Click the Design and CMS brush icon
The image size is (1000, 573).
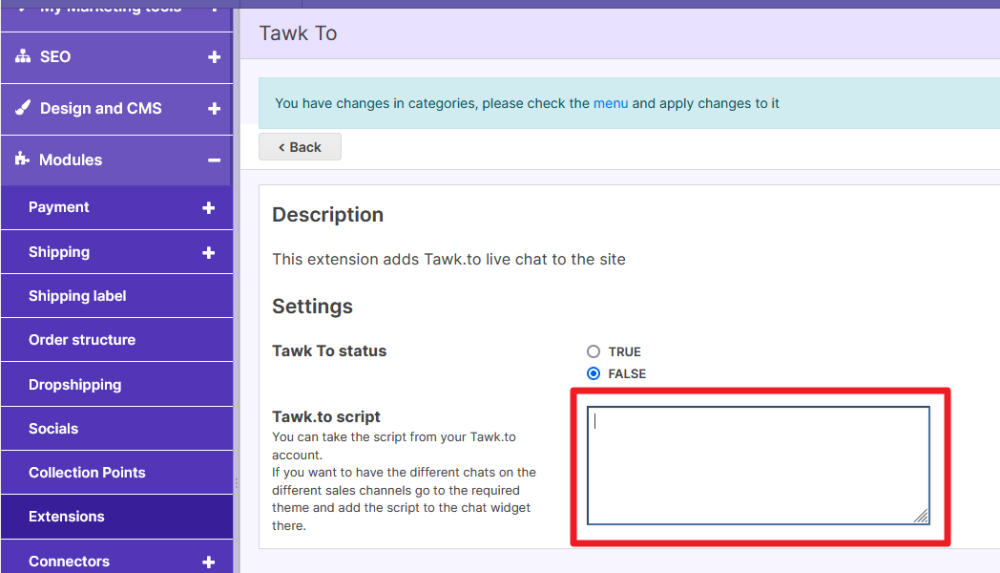tap(23, 108)
